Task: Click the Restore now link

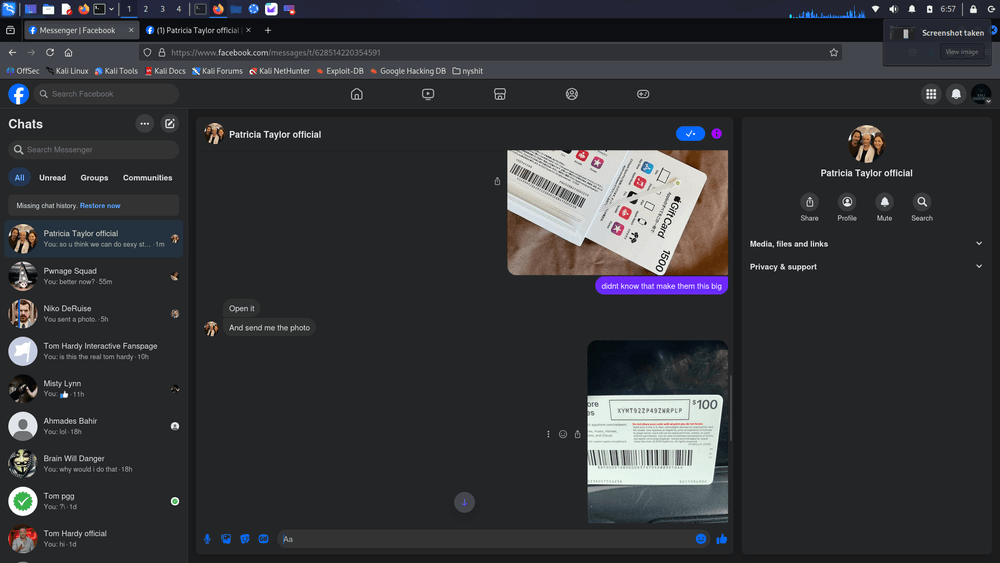Action: click(x=100, y=205)
